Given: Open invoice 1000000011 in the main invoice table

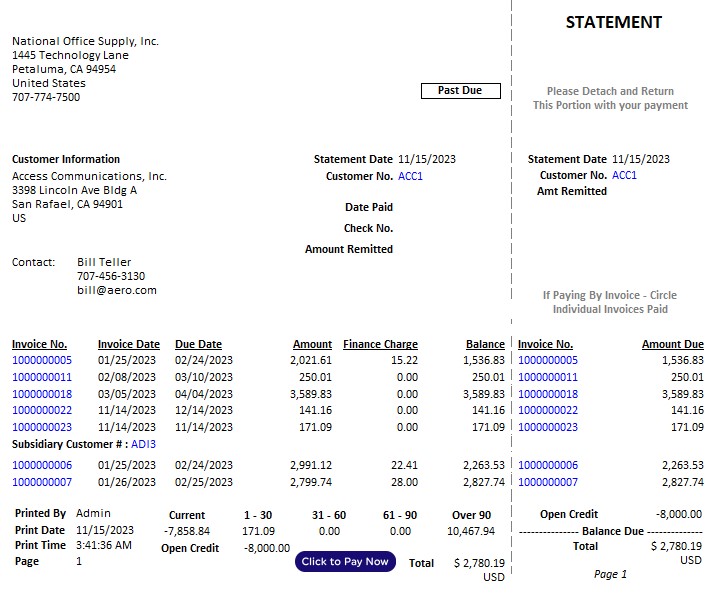Looking at the screenshot, I should pos(42,377).
